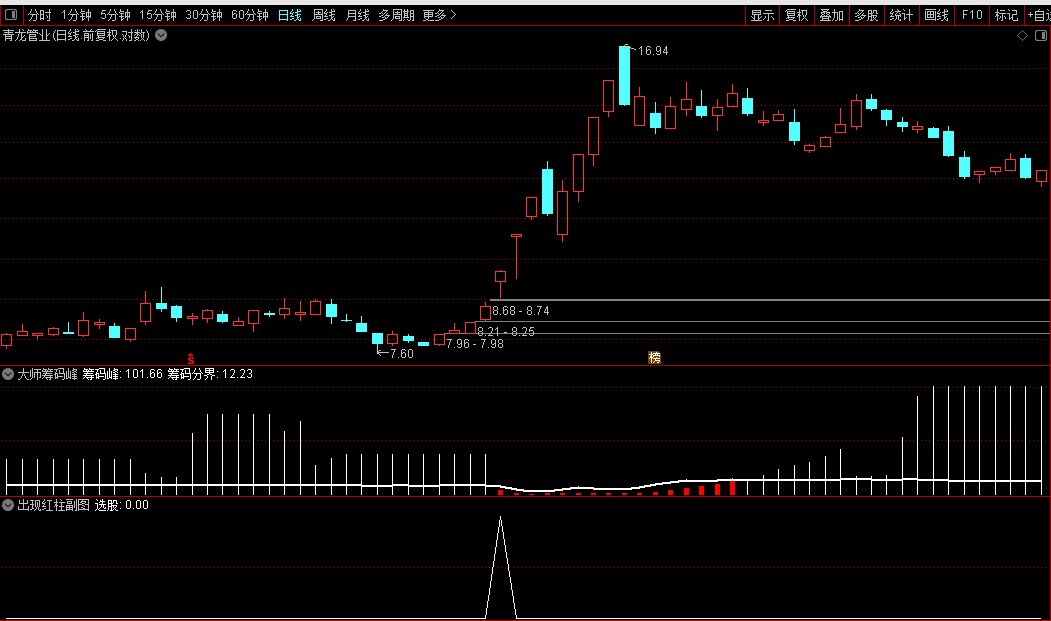Open the 出现红柱副图 indicator dropdown
Image resolution: width=1051 pixels, height=621 pixels.
tap(8, 506)
